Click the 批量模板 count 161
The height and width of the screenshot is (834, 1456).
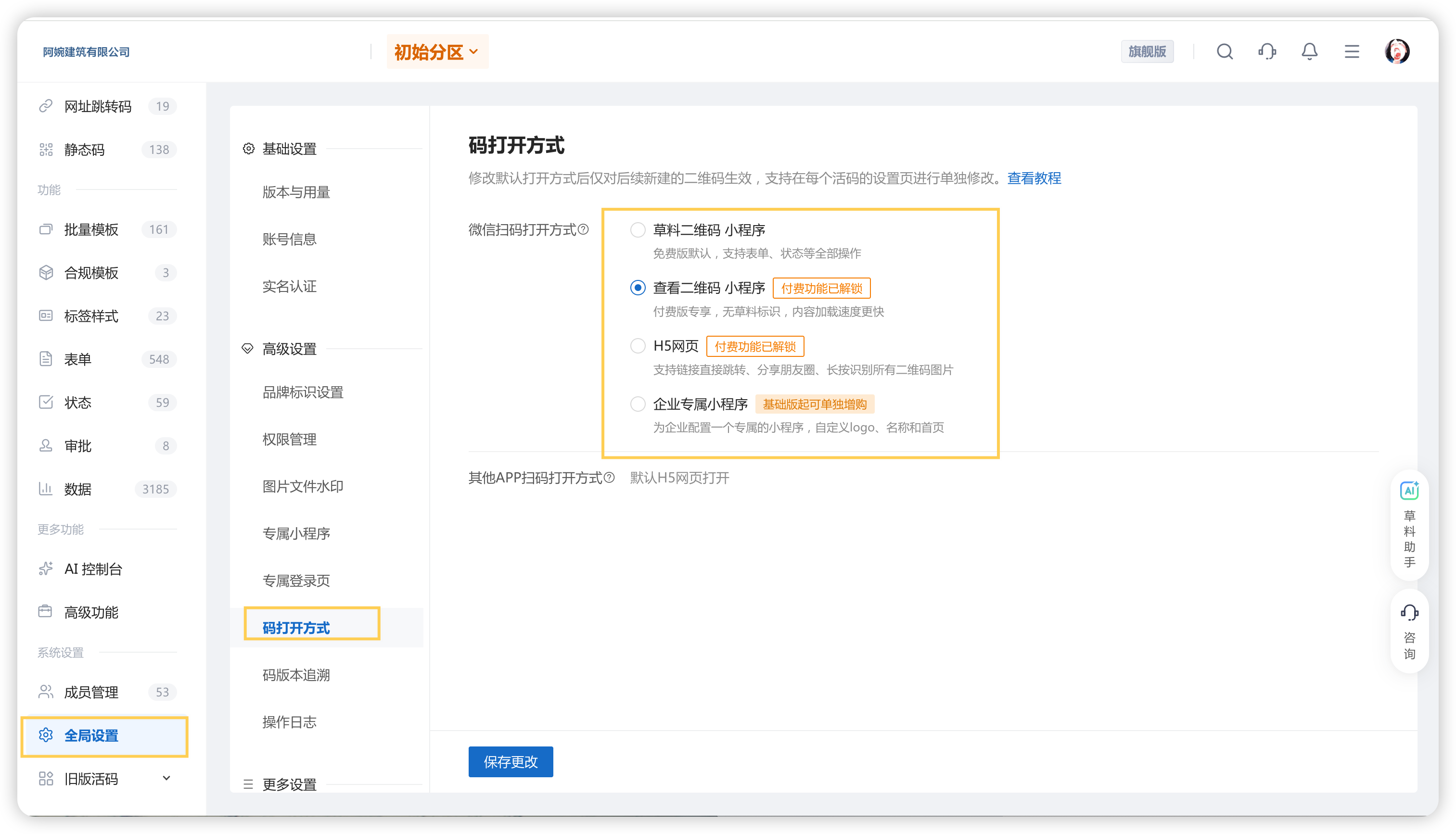(159, 229)
